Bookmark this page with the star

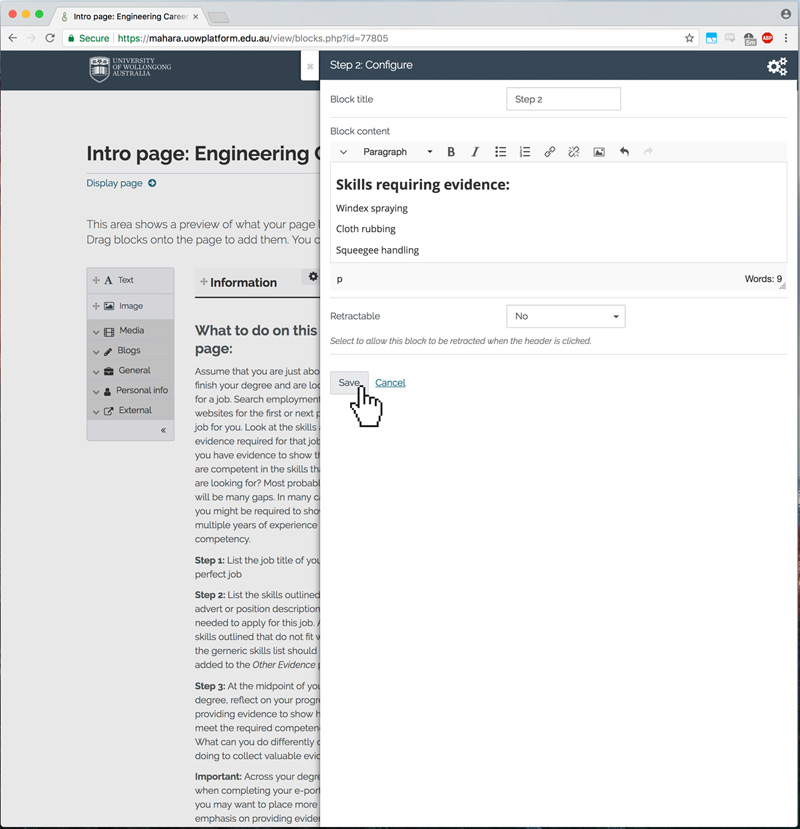[689, 38]
